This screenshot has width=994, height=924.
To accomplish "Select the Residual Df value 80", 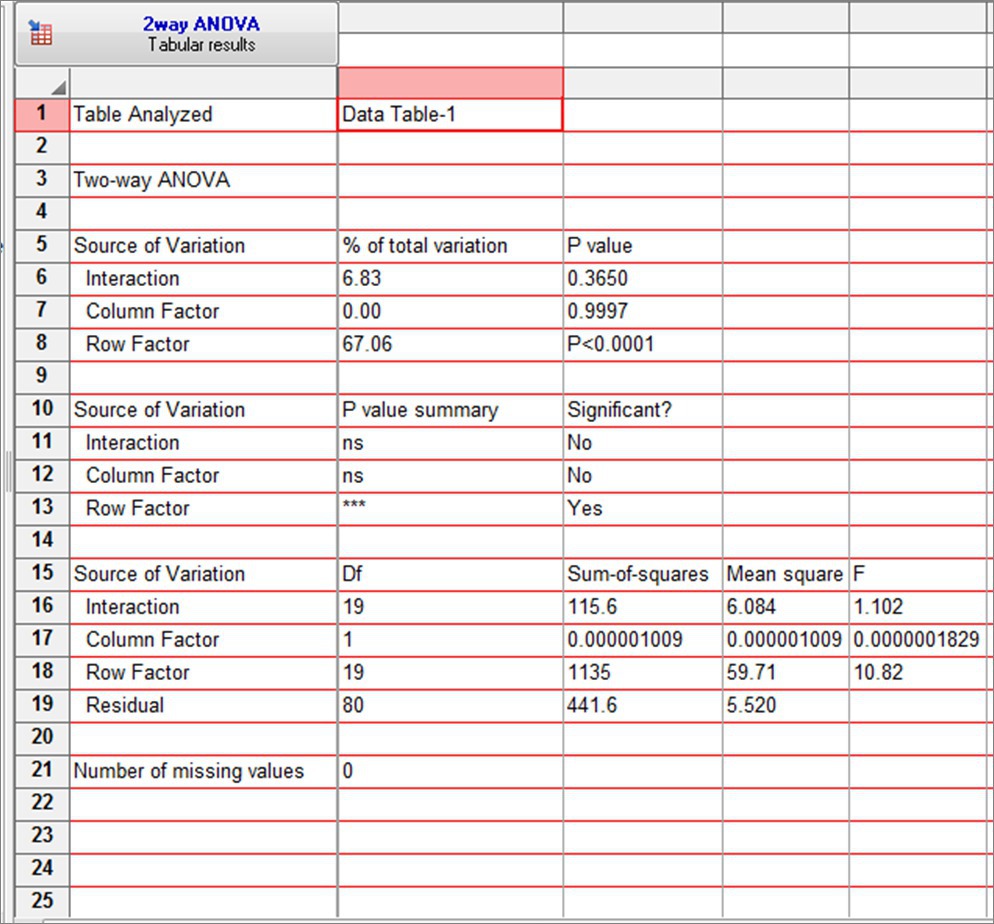I will click(450, 705).
